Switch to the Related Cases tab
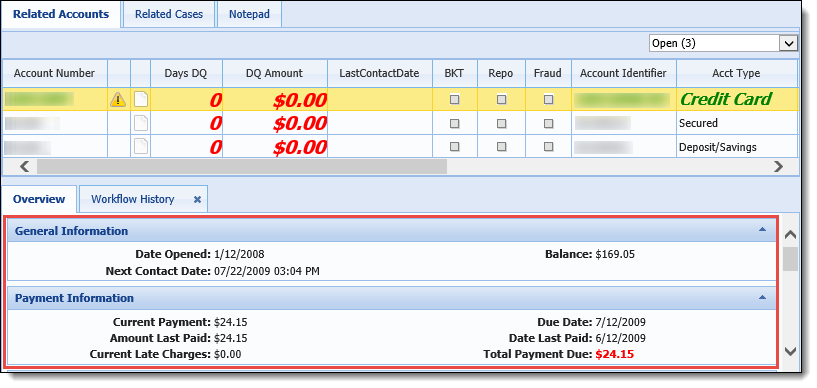The height and width of the screenshot is (388, 817). (x=169, y=14)
